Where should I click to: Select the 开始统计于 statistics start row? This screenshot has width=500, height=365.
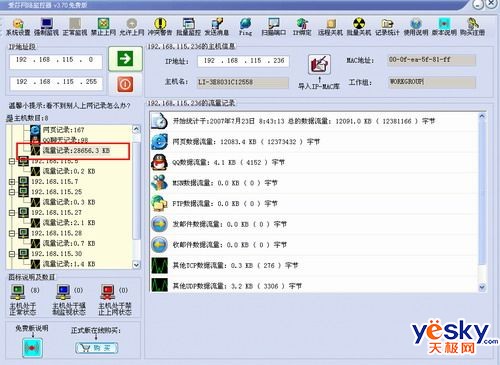(314, 121)
